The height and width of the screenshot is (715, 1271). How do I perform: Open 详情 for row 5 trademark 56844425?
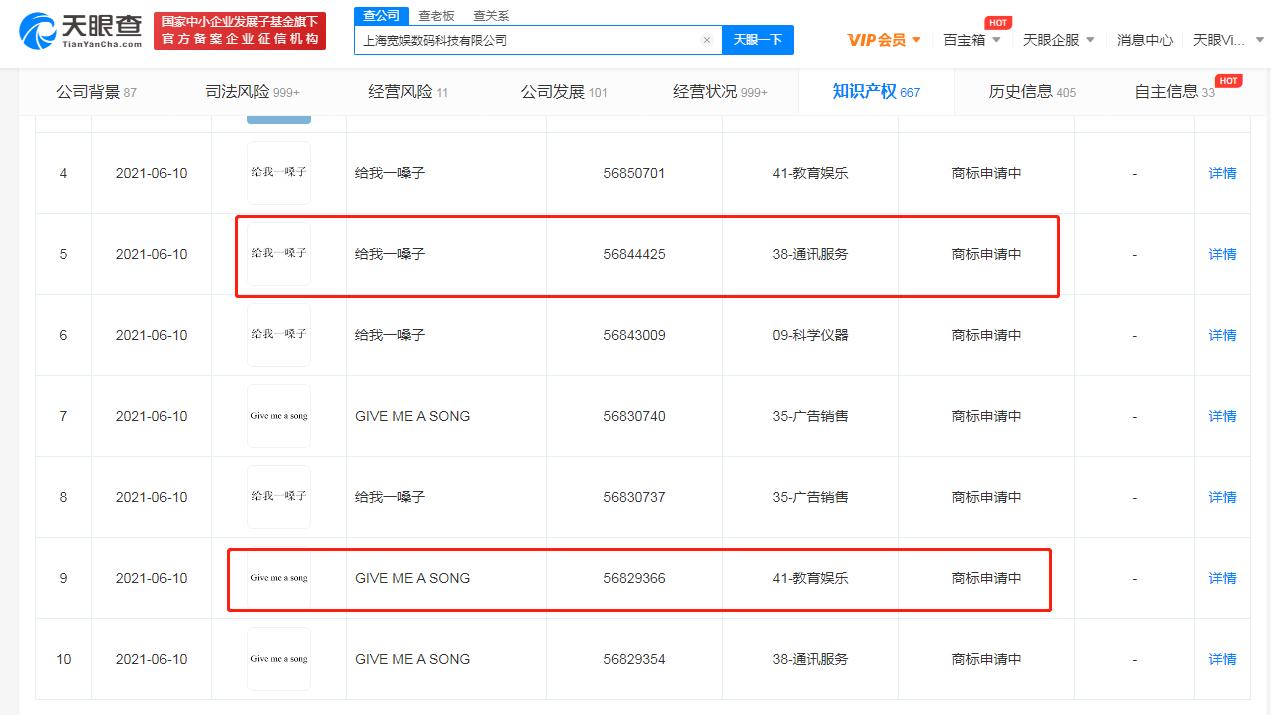coord(1222,254)
